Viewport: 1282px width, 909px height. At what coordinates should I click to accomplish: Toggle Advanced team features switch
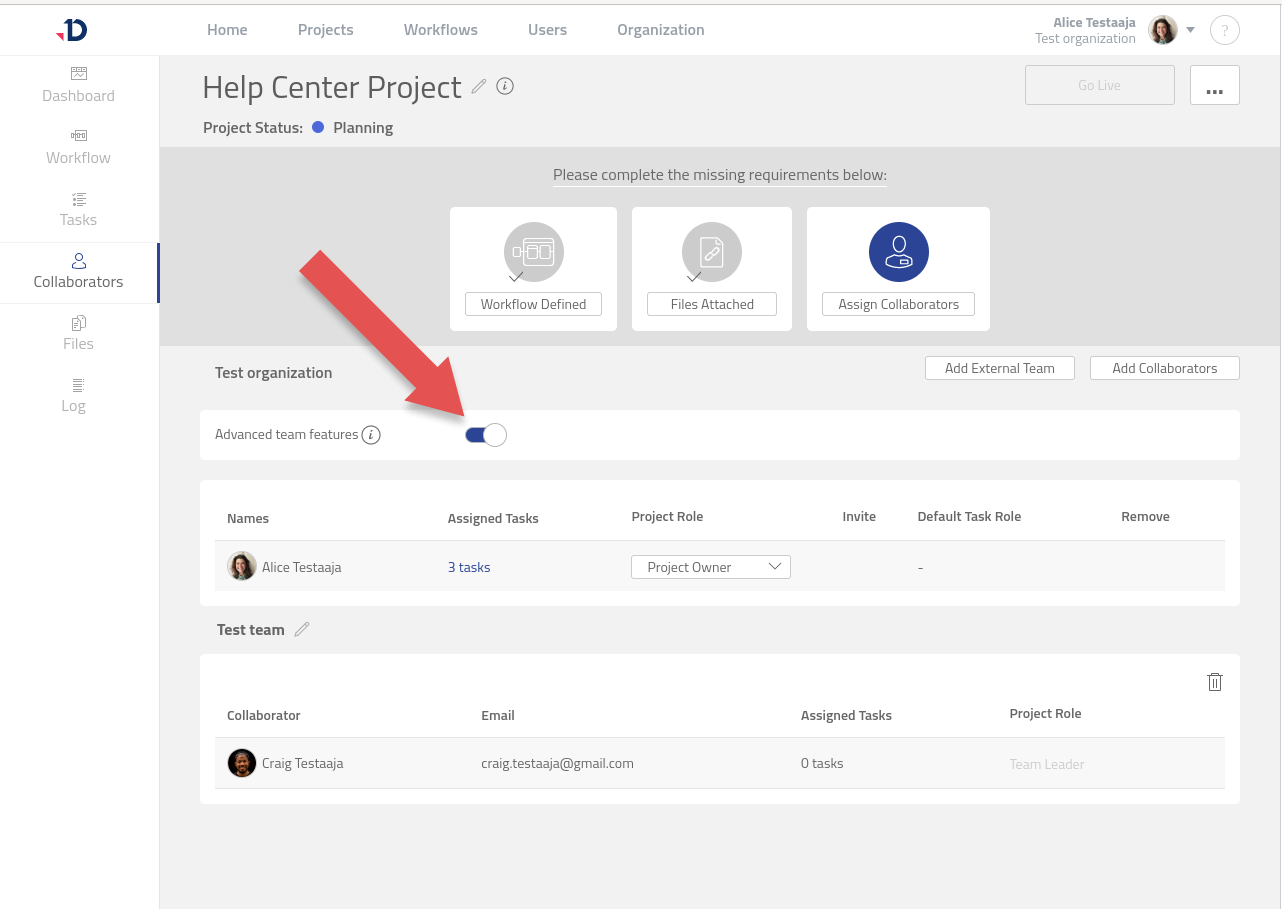click(486, 435)
